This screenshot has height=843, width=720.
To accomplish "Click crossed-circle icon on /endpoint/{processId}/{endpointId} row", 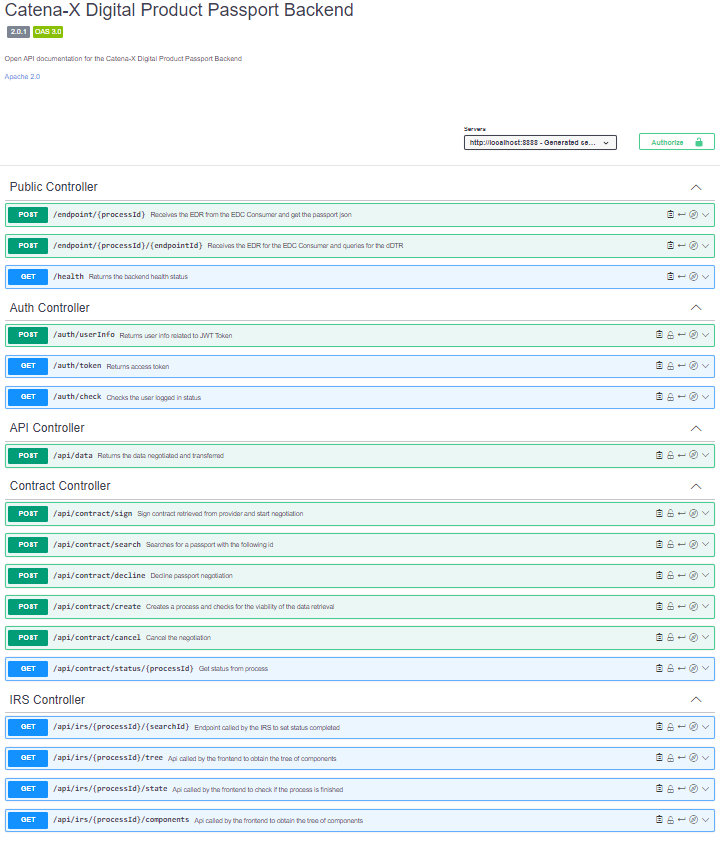I will pyautogui.click(x=694, y=246).
